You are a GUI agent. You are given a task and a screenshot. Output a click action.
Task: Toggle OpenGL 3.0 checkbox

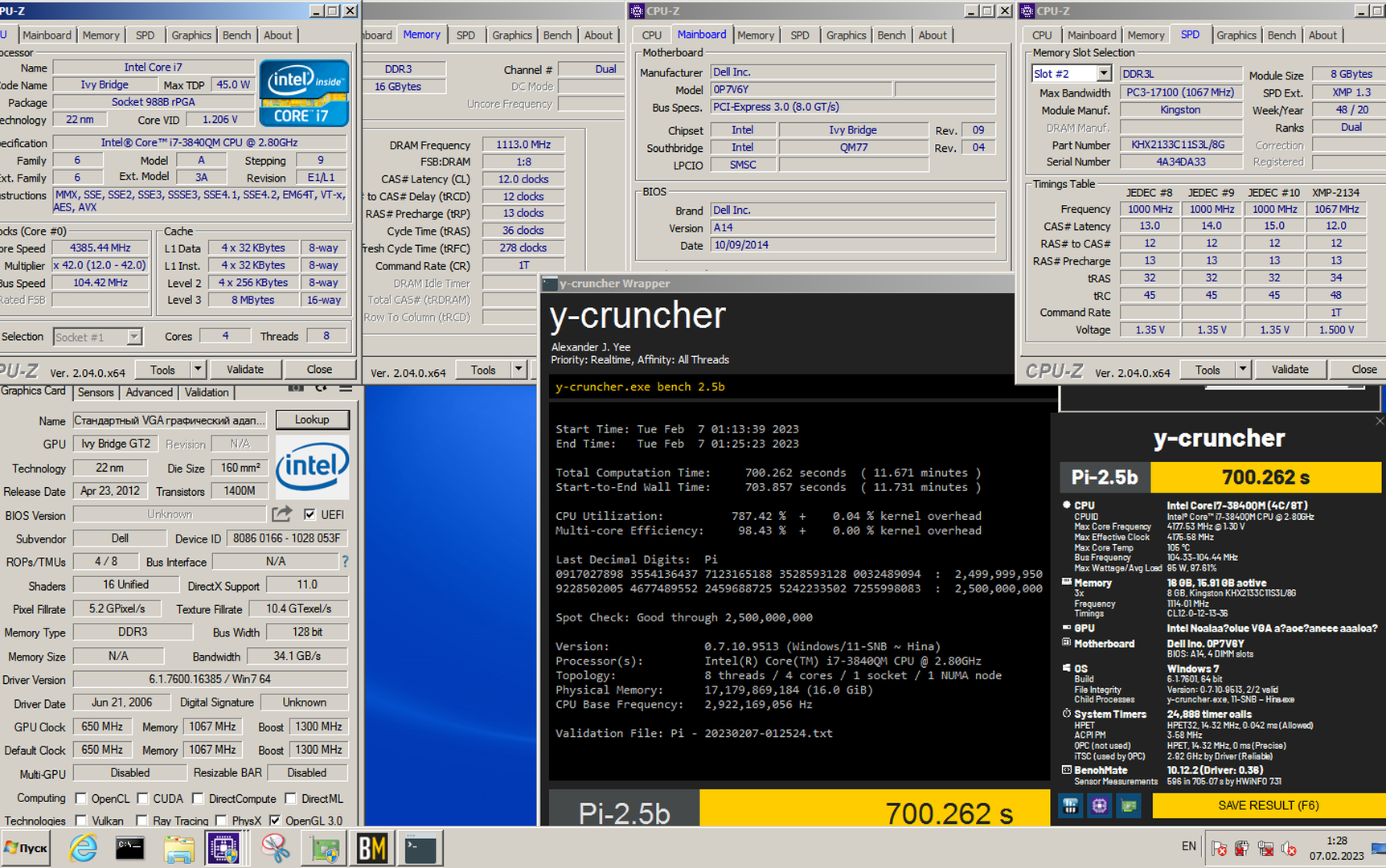[275, 821]
